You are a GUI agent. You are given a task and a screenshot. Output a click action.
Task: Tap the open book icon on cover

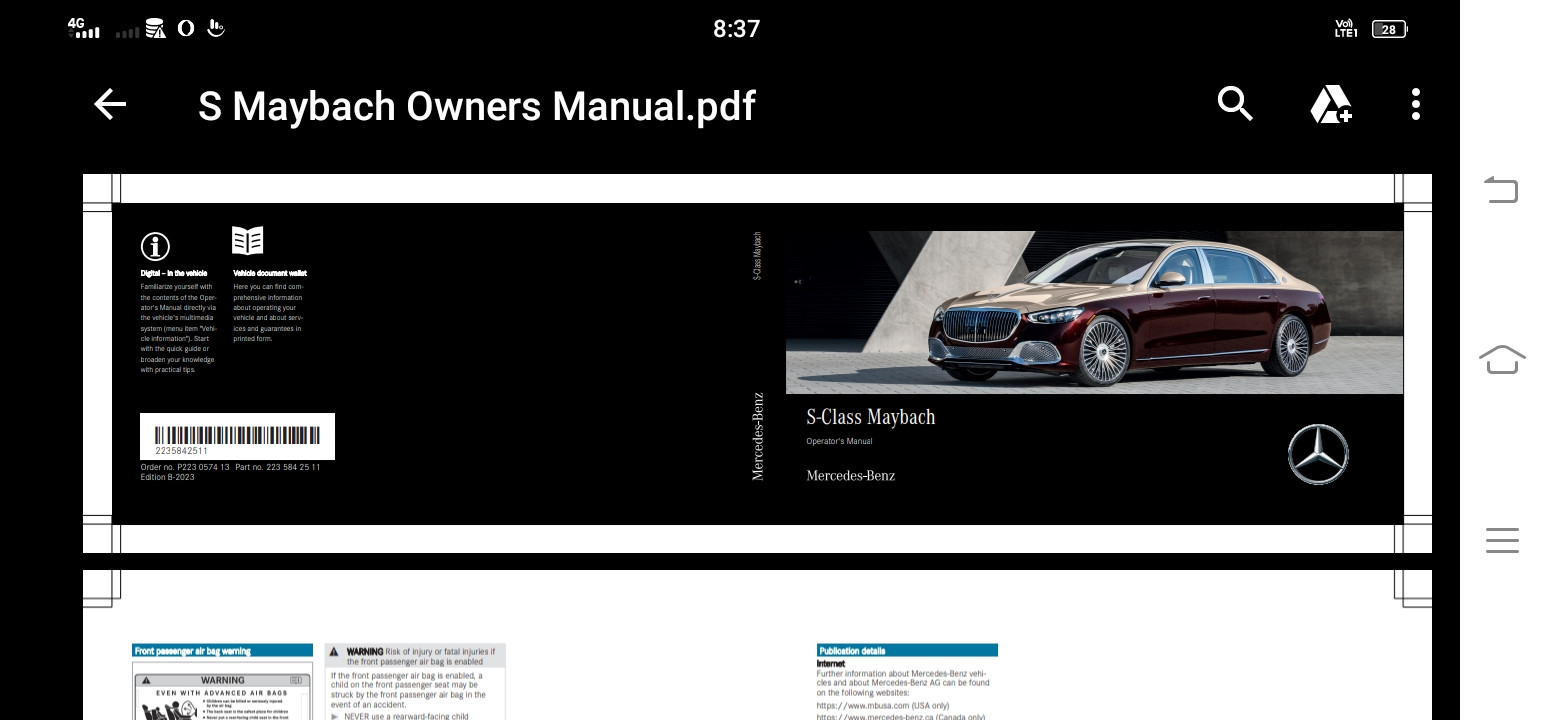(247, 241)
